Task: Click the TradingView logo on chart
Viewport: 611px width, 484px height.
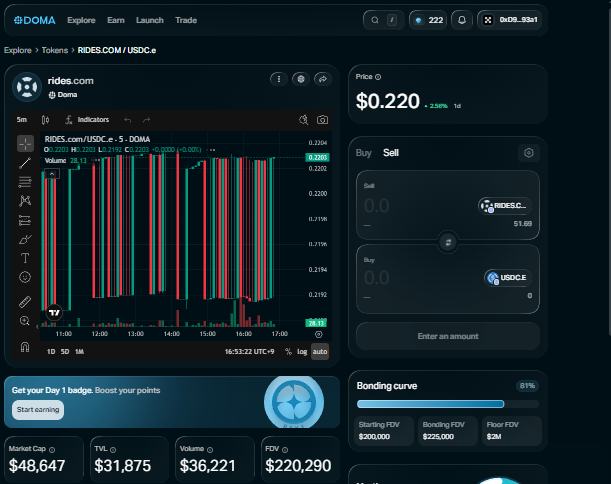Action: (x=55, y=312)
